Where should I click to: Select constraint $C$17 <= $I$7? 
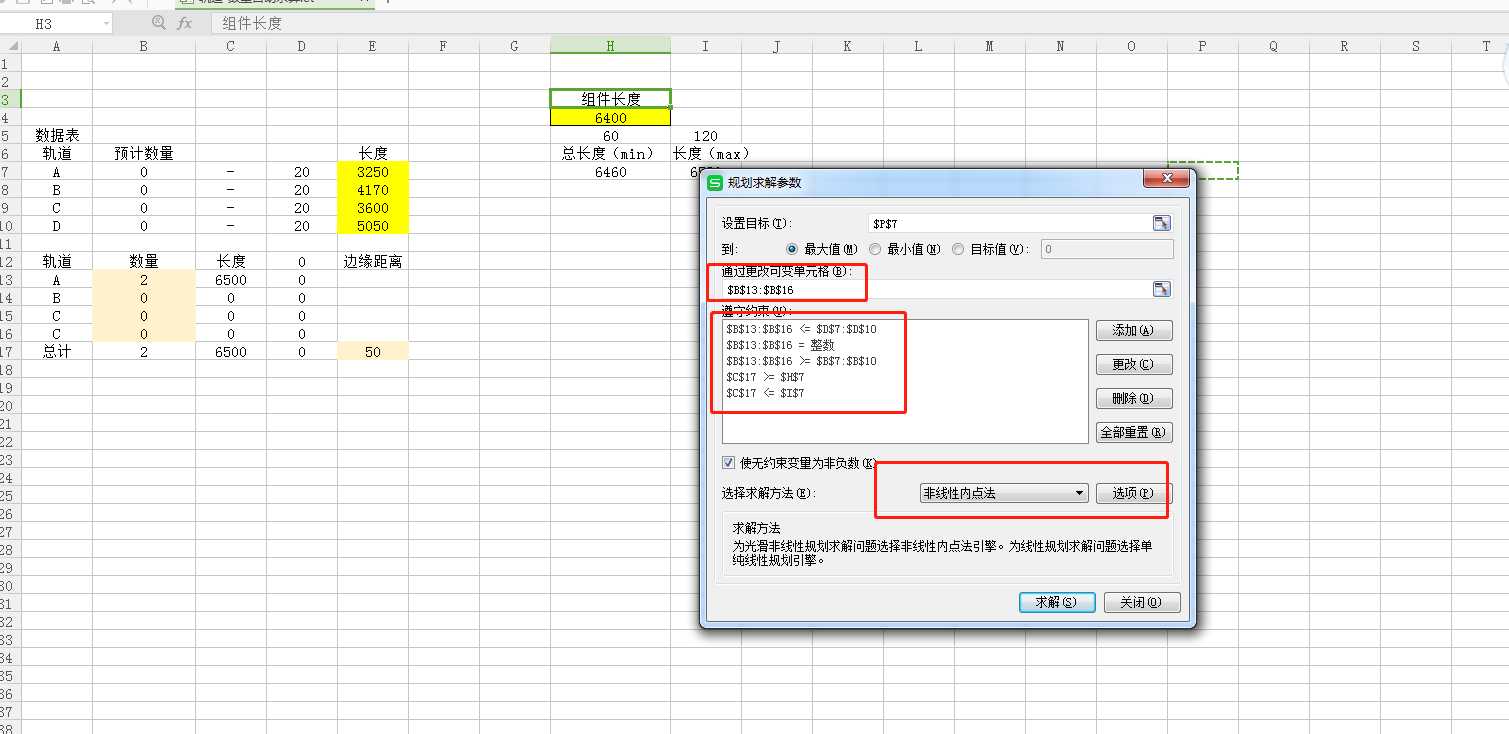click(765, 393)
